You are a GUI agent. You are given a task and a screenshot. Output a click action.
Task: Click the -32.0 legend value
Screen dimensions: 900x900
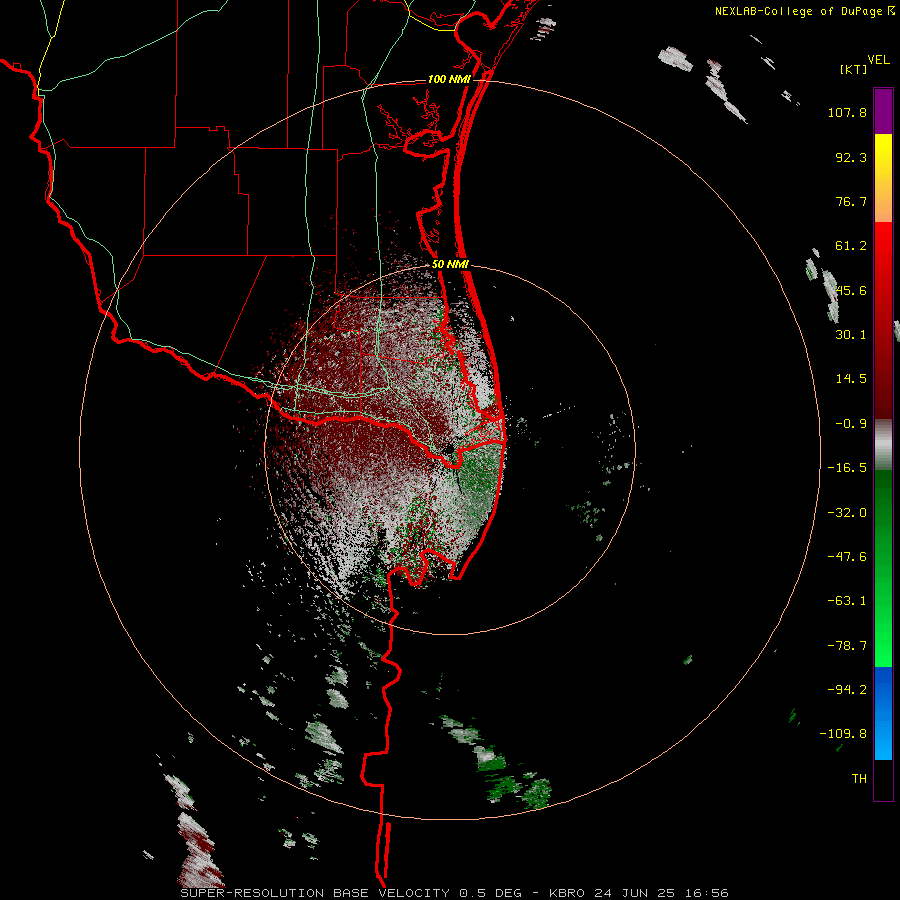[847, 513]
